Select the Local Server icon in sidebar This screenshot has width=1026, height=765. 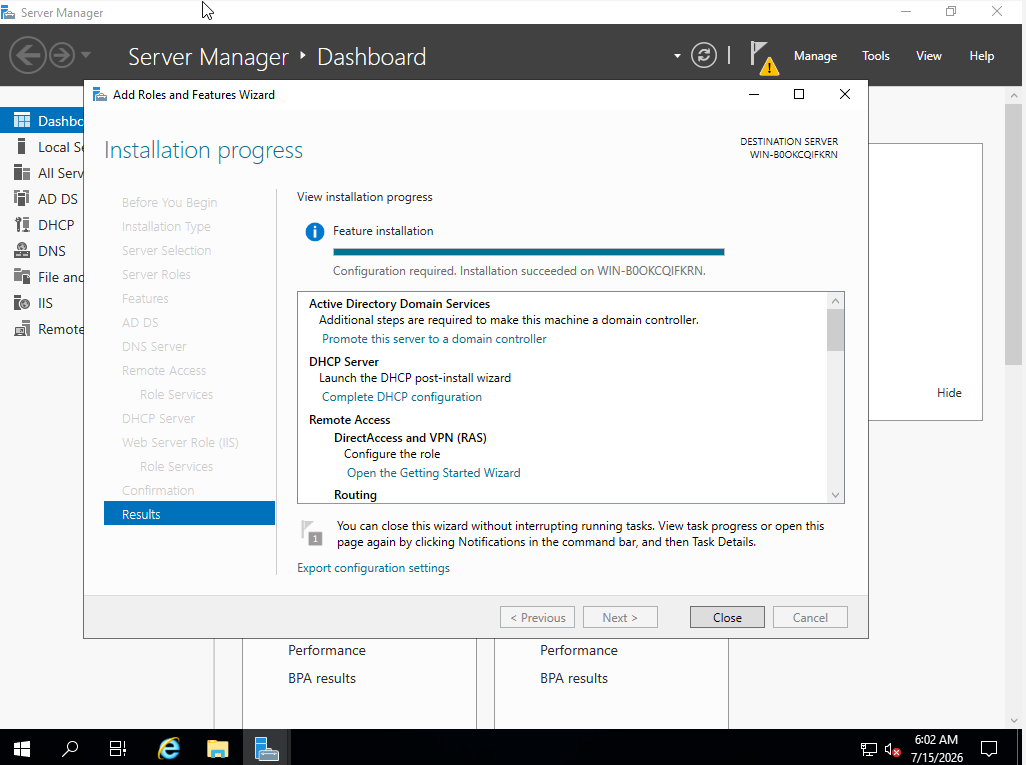click(22, 147)
